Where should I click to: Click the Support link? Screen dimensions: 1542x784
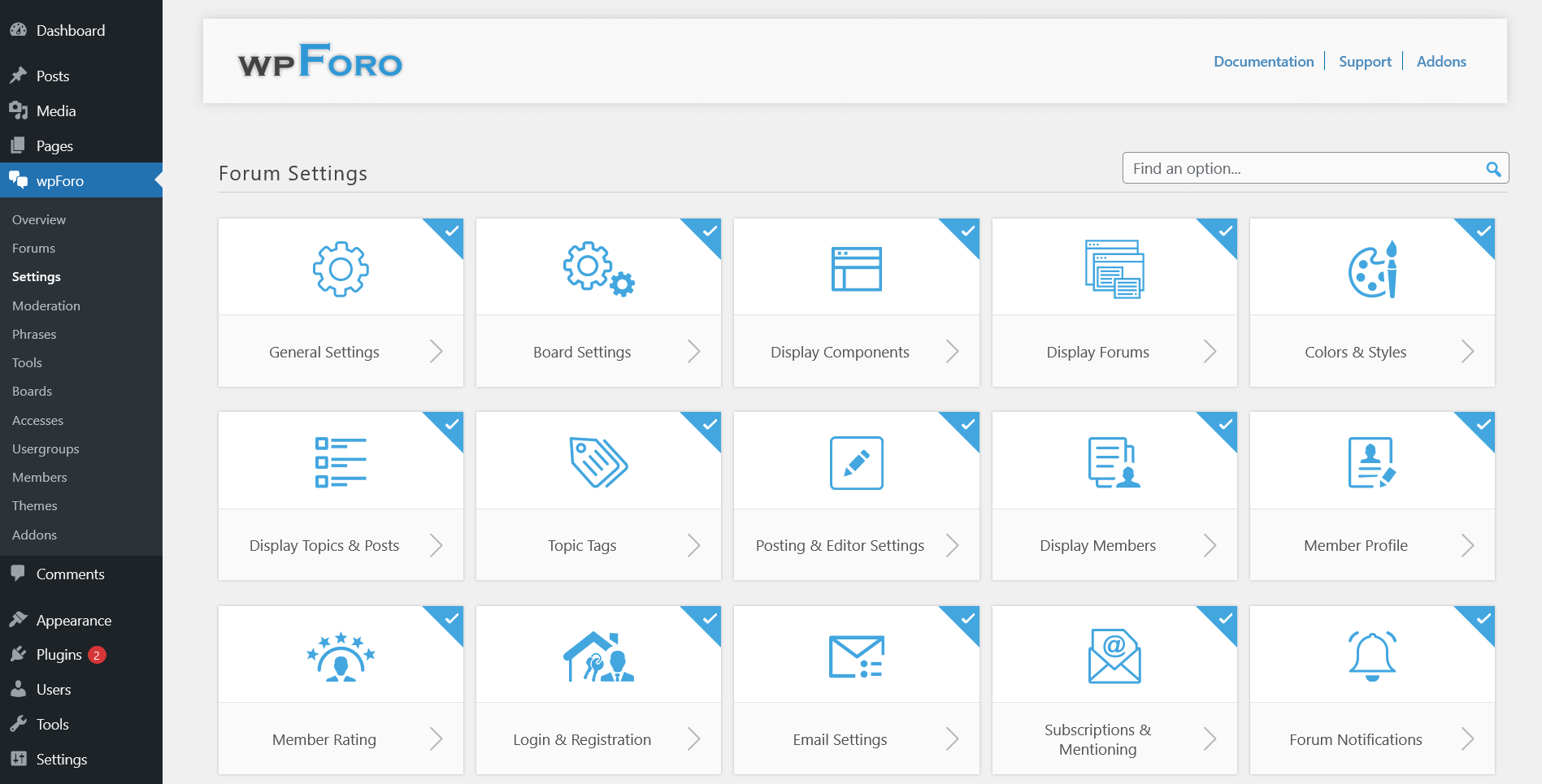[x=1364, y=61]
